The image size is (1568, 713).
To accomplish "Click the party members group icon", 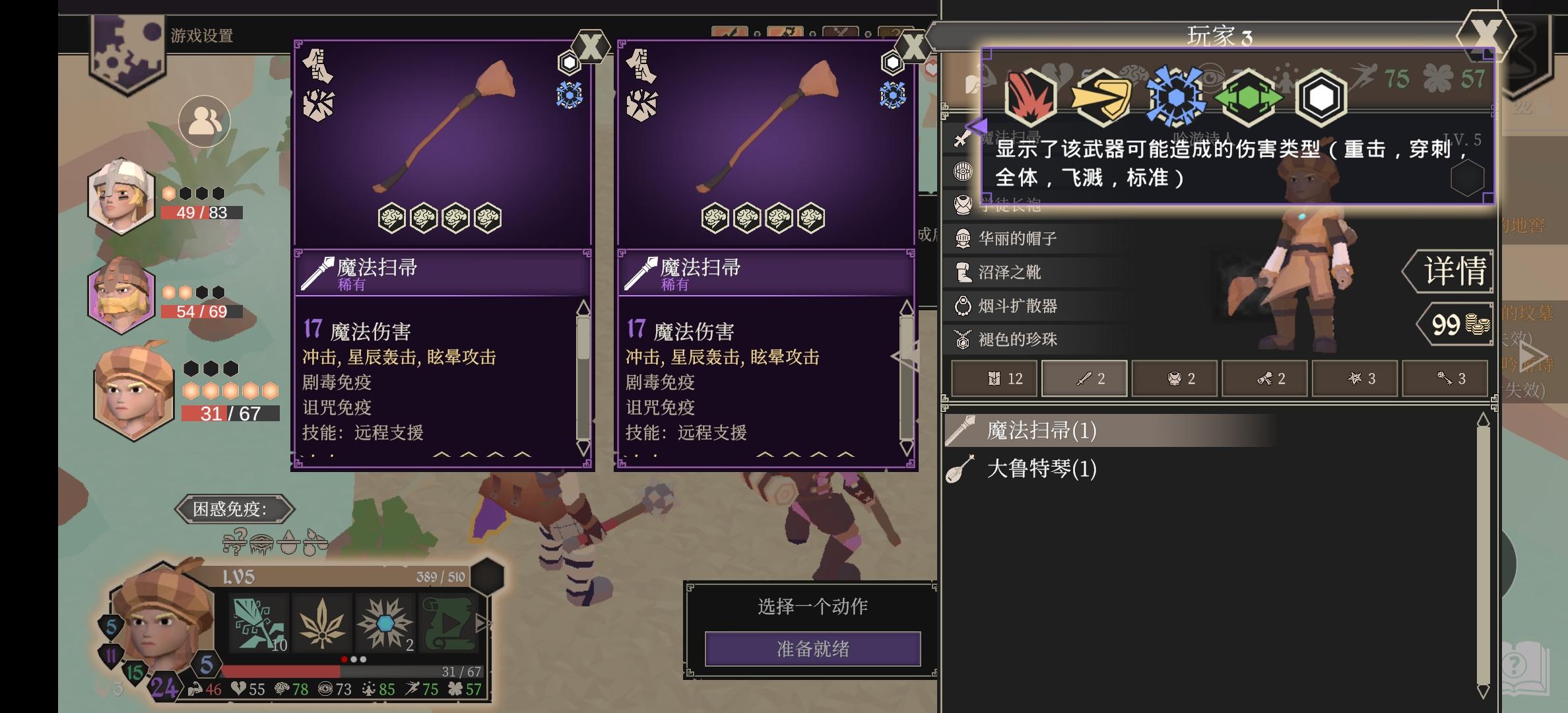I will coord(205,121).
